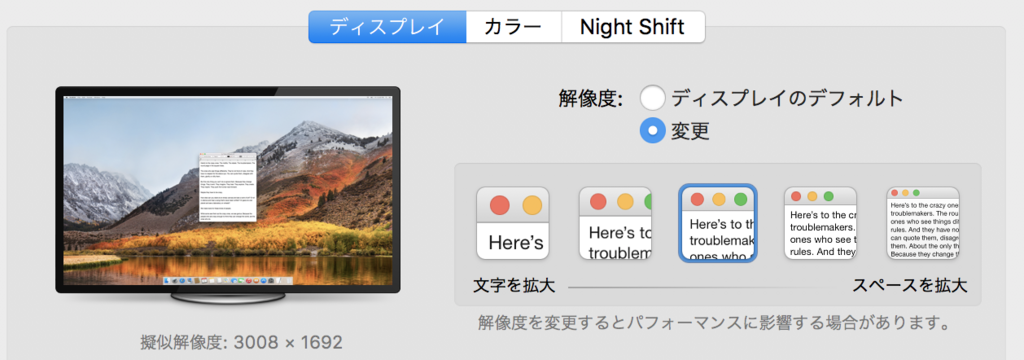Choose the fourth scaling thumbnail ending "rules. And they"

click(820, 223)
